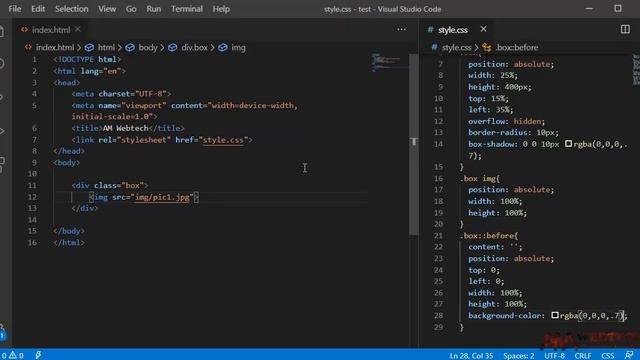The height and width of the screenshot is (360, 640).
Task: Open Search icon in activity bar
Action: (x=2, y=64)
